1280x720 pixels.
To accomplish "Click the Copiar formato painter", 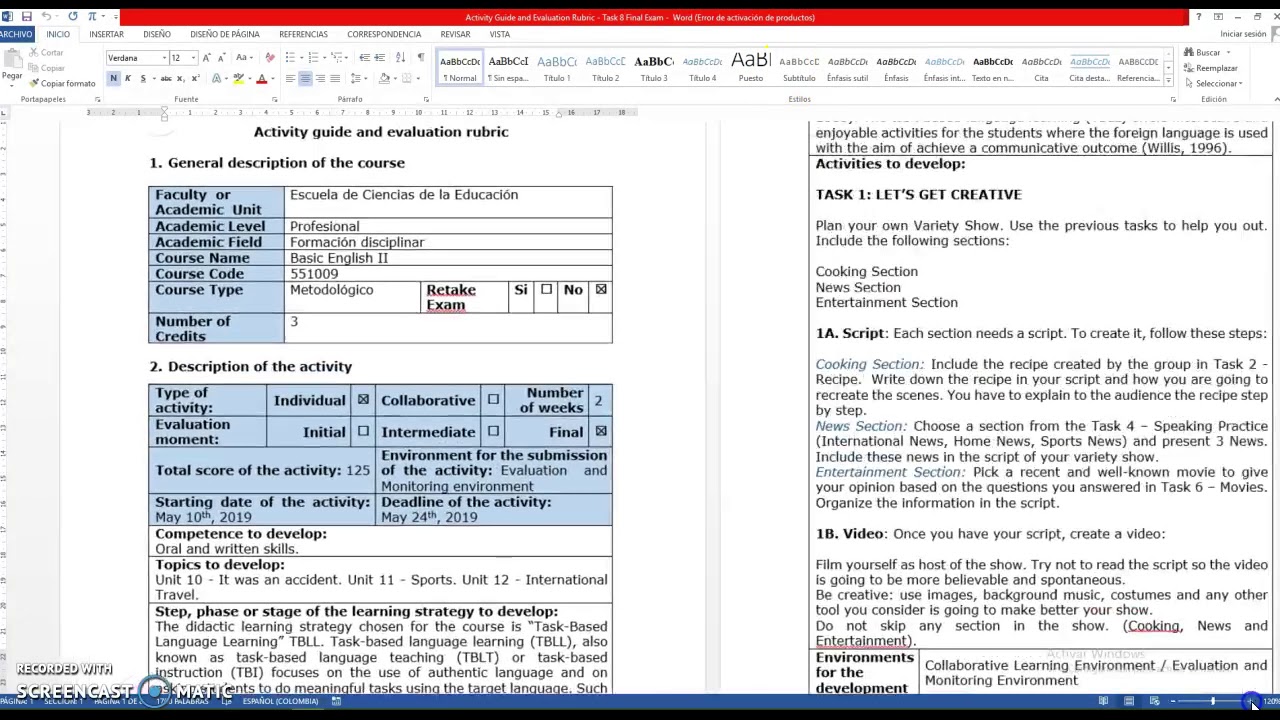I will pyautogui.click(x=63, y=83).
